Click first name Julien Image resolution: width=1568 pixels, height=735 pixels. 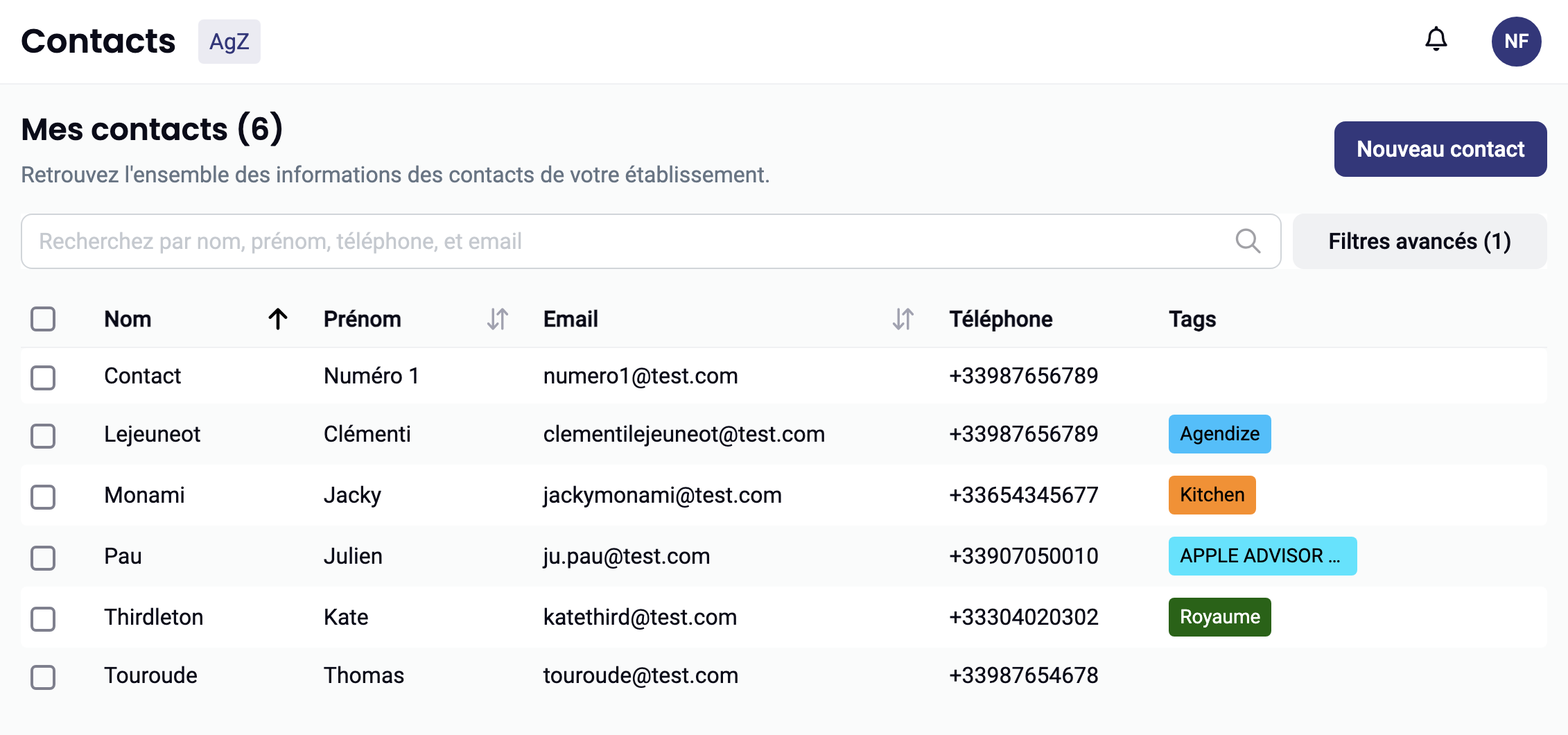point(353,556)
